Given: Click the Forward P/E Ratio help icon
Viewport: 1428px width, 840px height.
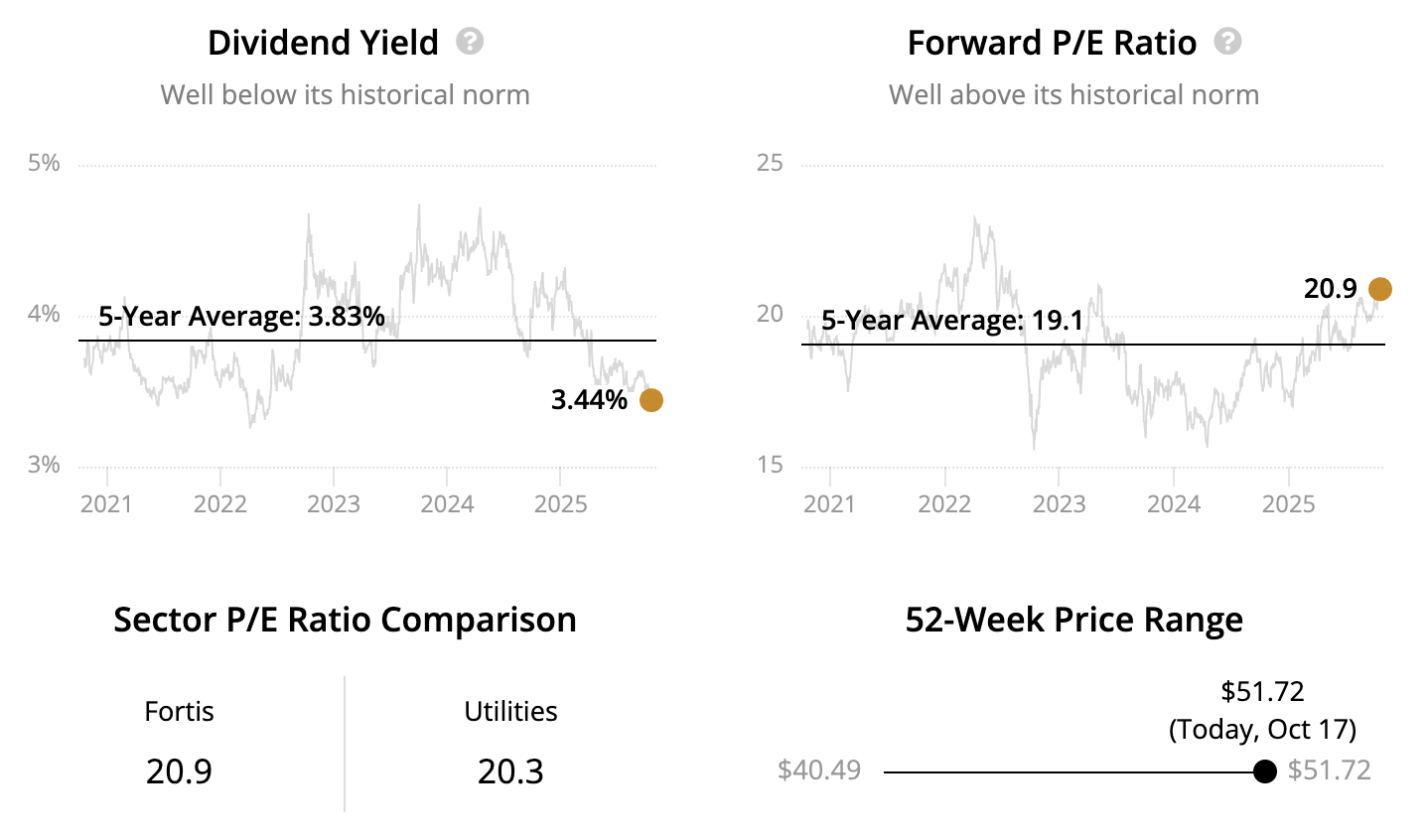Looking at the screenshot, I should (1228, 42).
